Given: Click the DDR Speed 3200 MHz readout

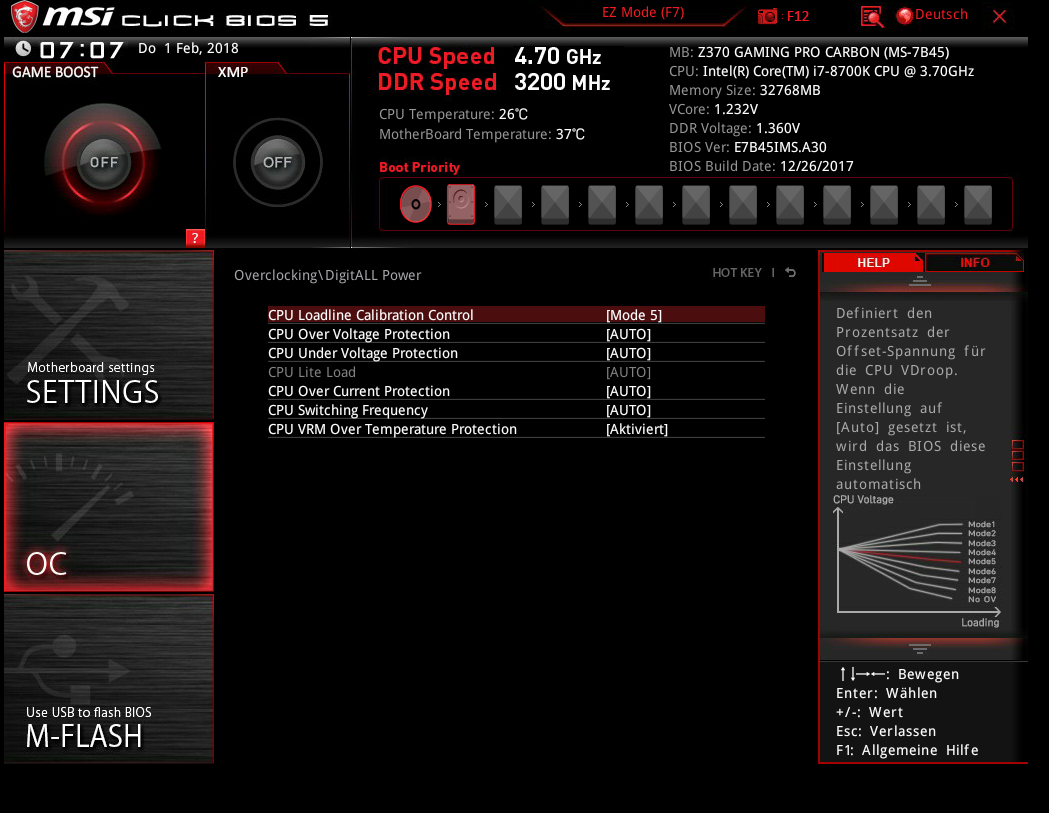Looking at the screenshot, I should (x=494, y=82).
